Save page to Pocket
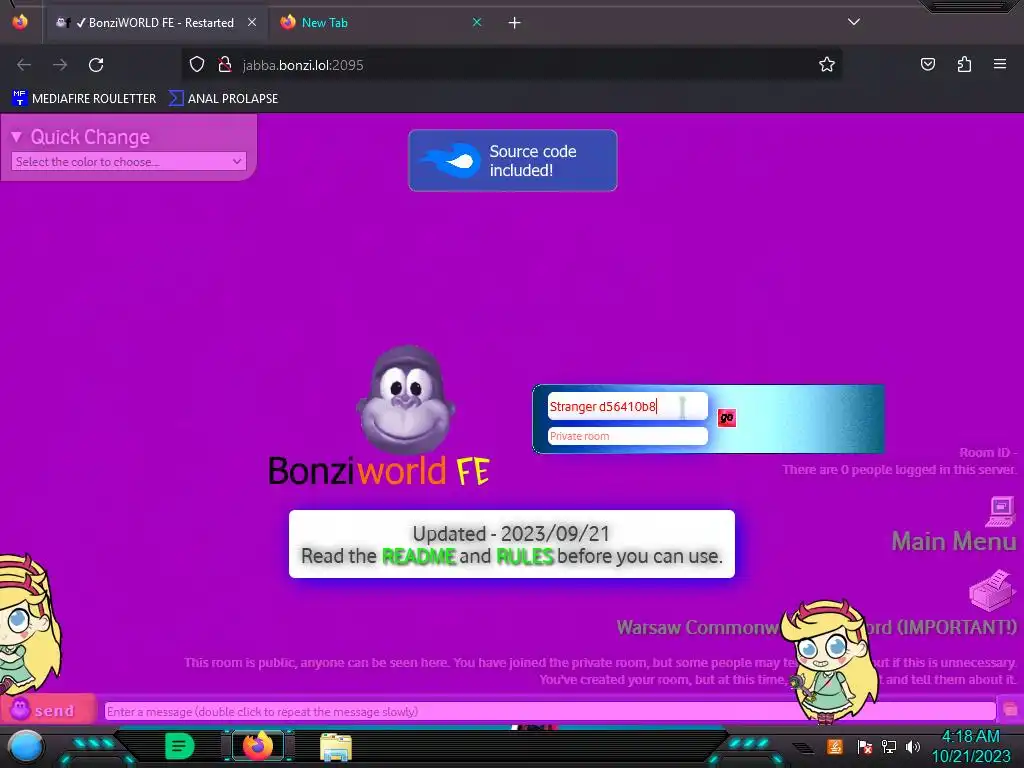This screenshot has width=1024, height=768. pos(927,64)
